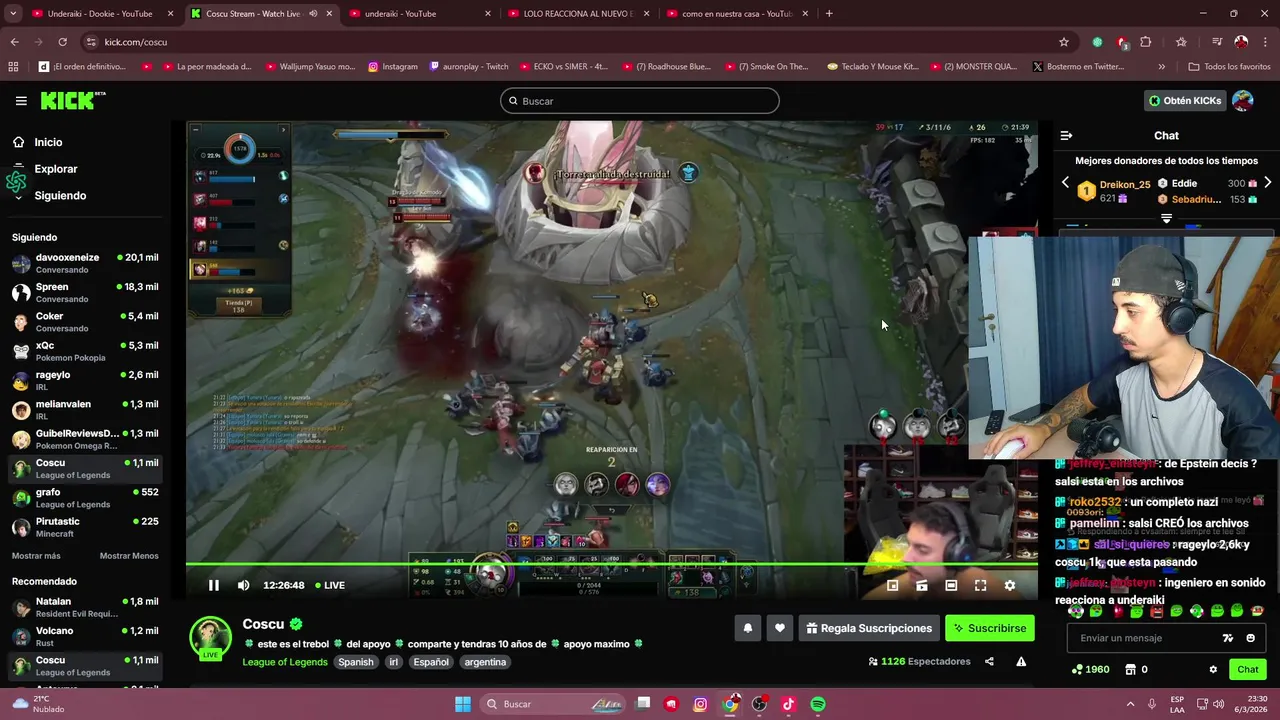The image size is (1280, 720).
Task: Mute the Coscu Stream browser tab
Action: [313, 14]
